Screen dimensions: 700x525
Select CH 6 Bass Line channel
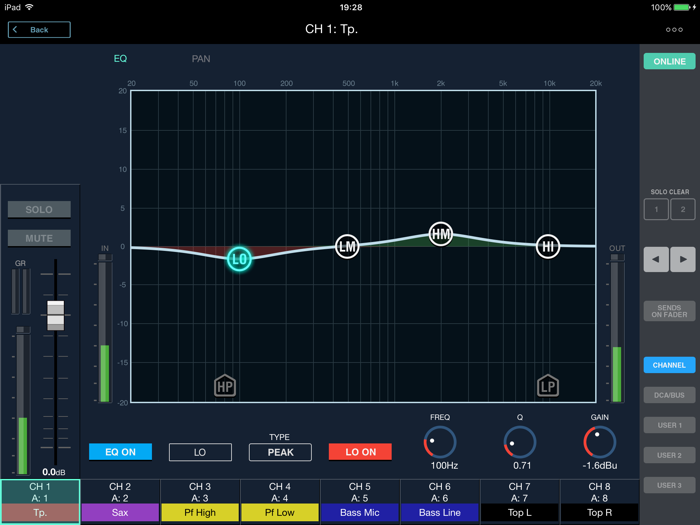[440, 500]
